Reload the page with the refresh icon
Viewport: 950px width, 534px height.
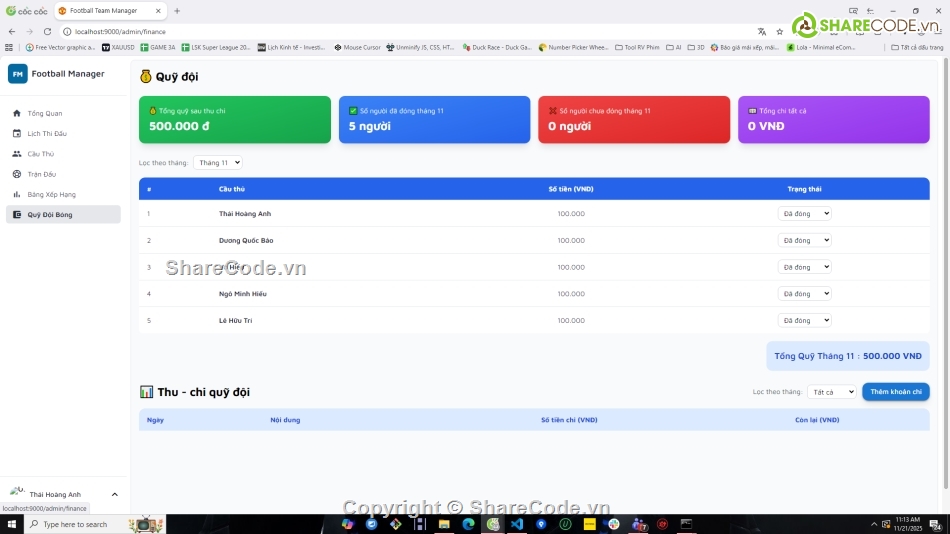tap(47, 32)
